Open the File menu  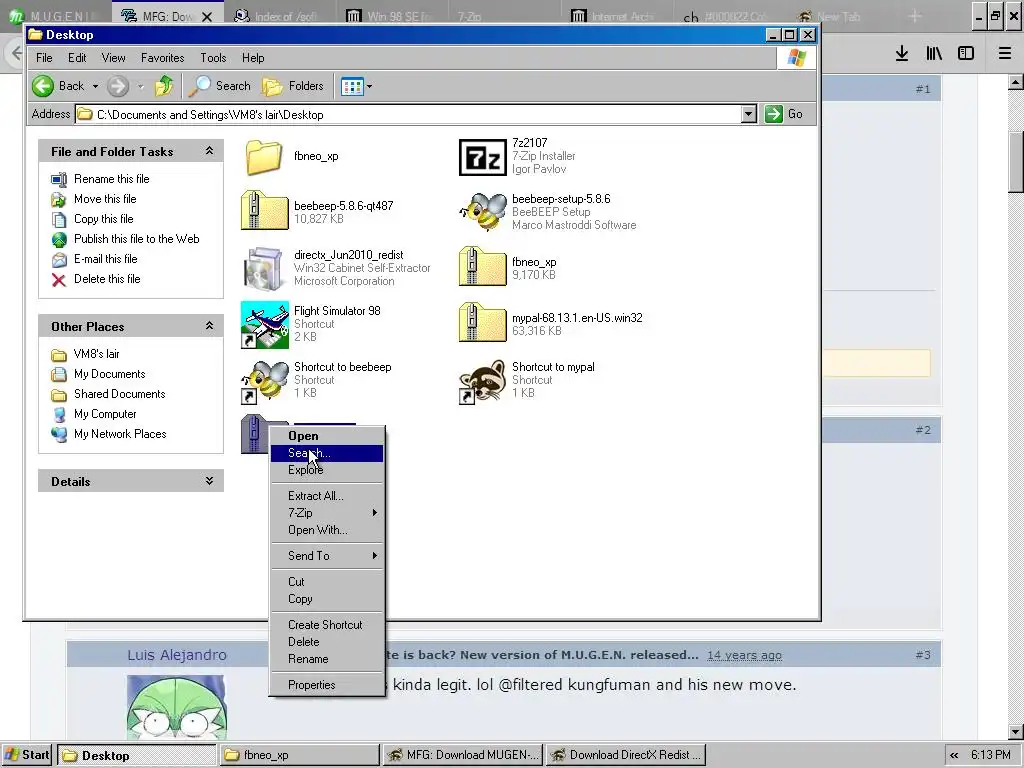tap(44, 58)
